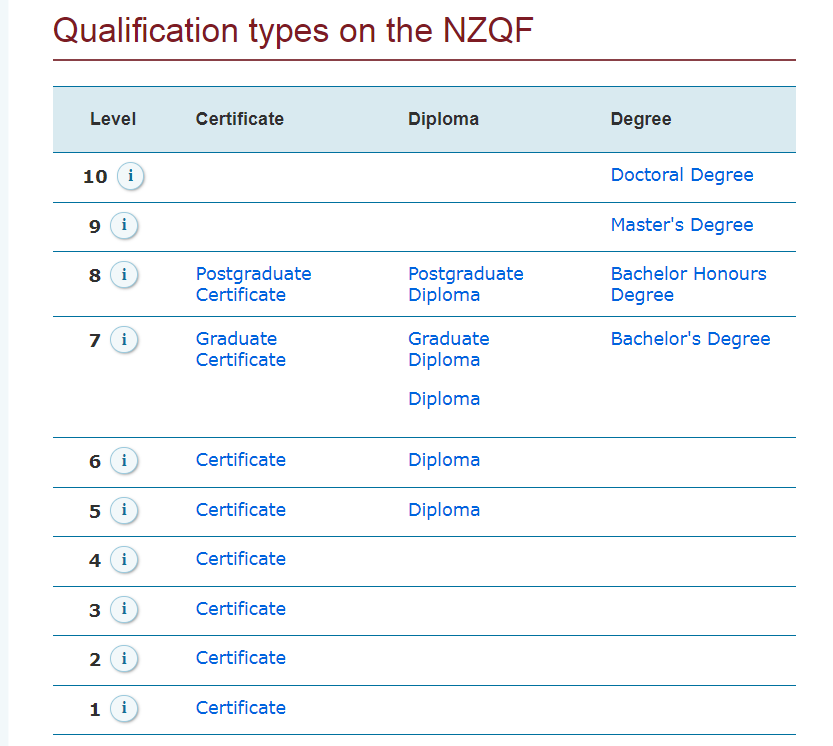Screen dimensions: 833x746
Task: Open the Level 9 info icon
Action: pos(124,225)
